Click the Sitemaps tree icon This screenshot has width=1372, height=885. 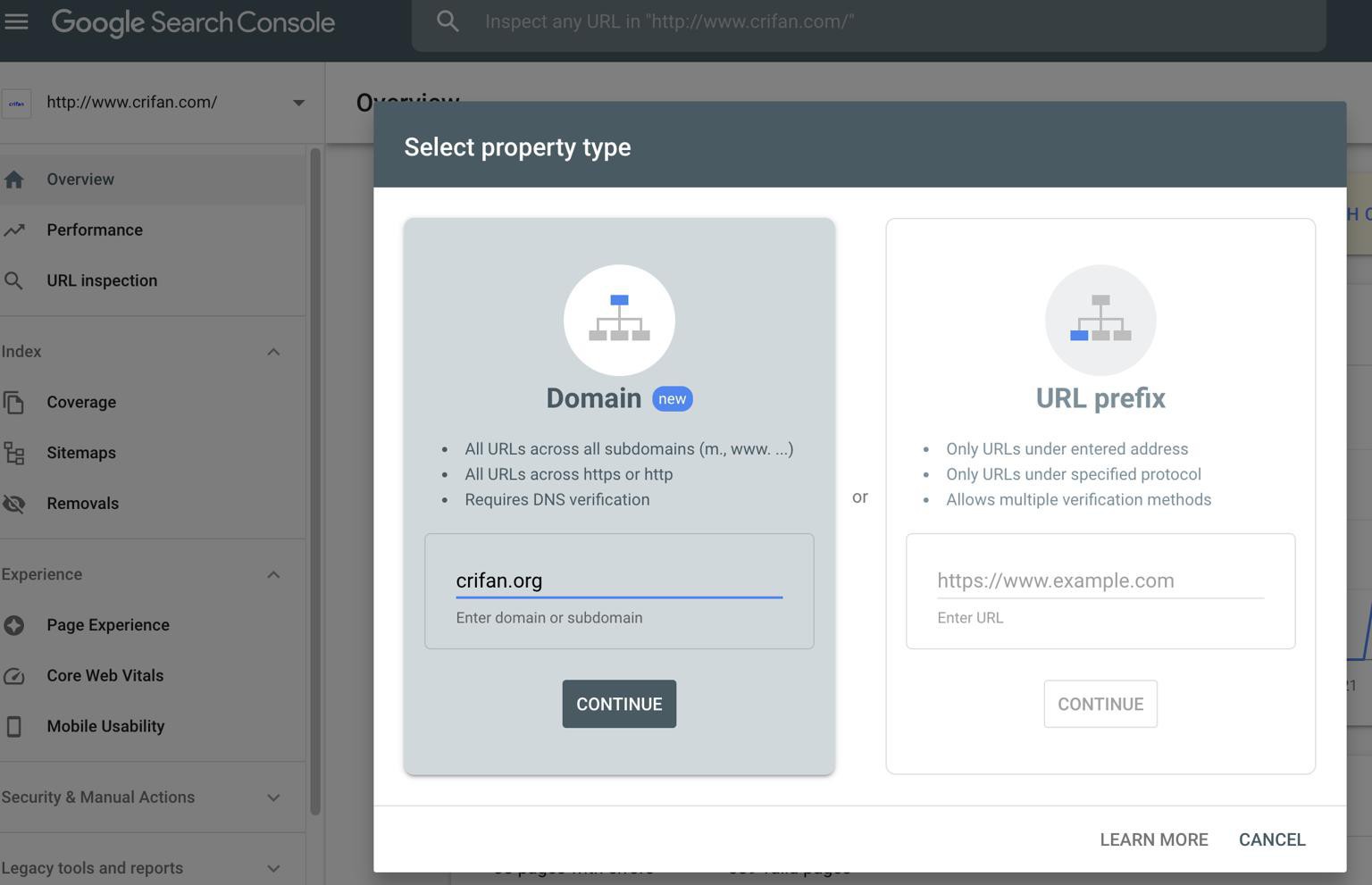click(13, 453)
